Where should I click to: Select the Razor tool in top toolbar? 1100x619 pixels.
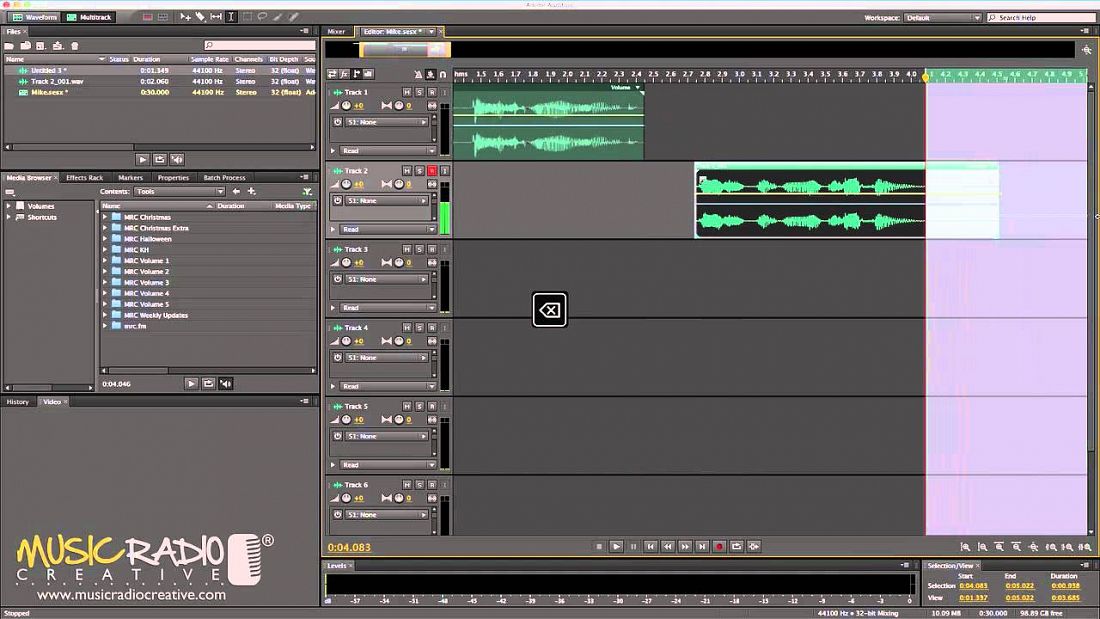(200, 17)
